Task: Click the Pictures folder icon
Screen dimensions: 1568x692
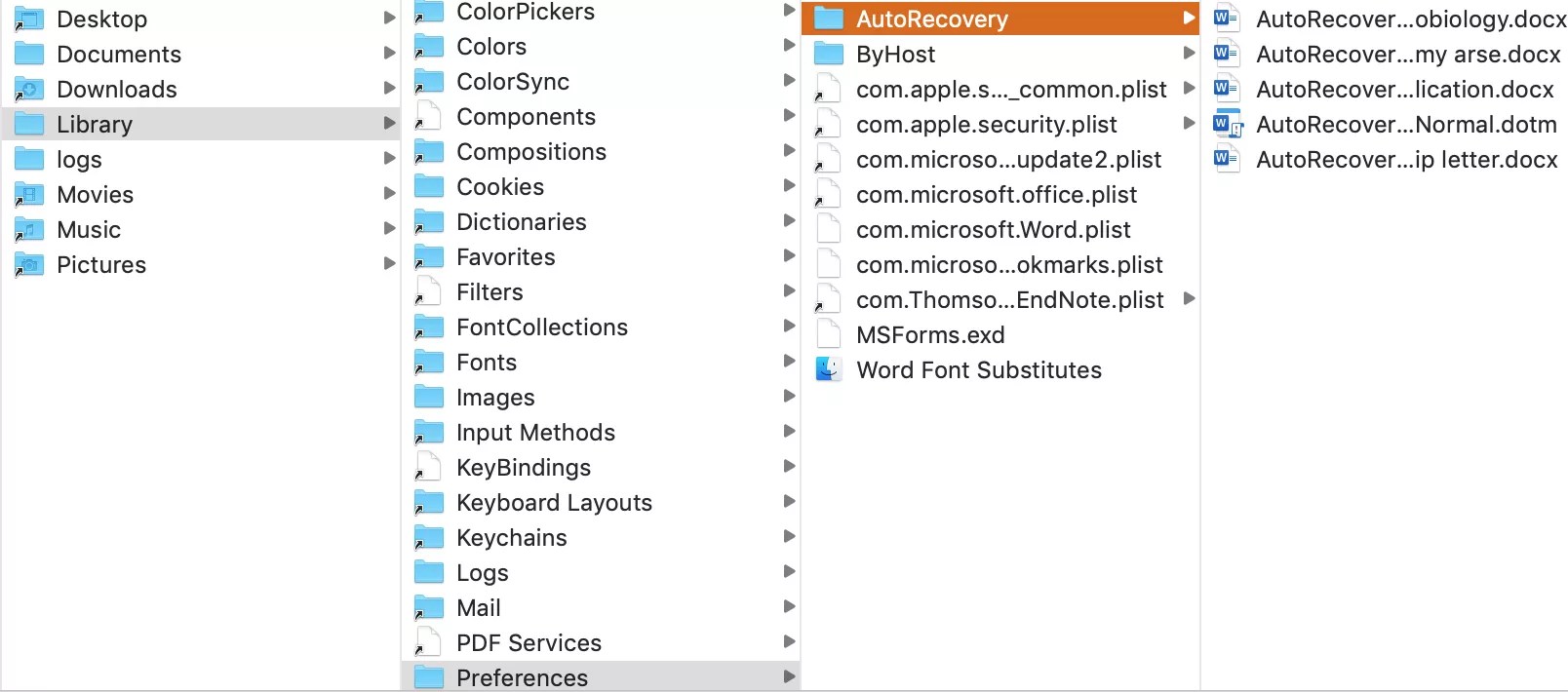Action: (x=29, y=265)
